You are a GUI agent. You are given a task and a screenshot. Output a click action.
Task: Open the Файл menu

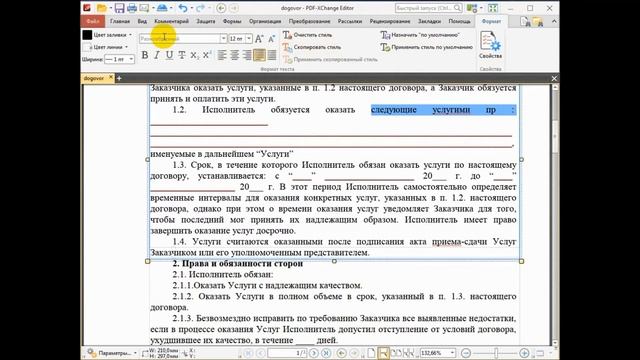tap(93, 21)
